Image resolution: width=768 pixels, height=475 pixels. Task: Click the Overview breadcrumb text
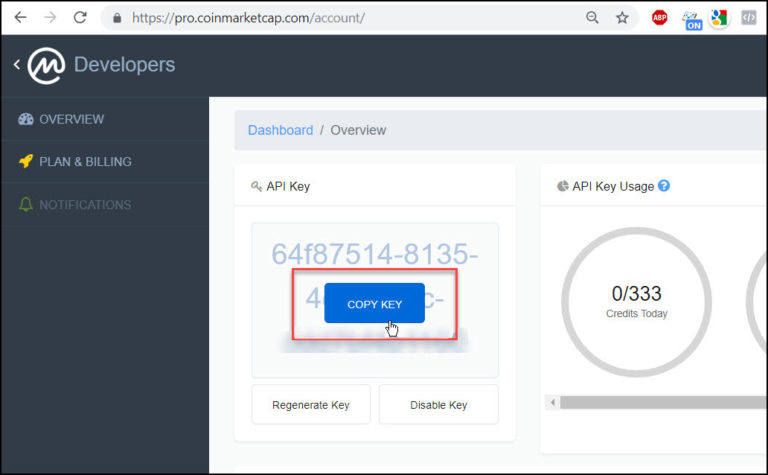[x=358, y=130]
